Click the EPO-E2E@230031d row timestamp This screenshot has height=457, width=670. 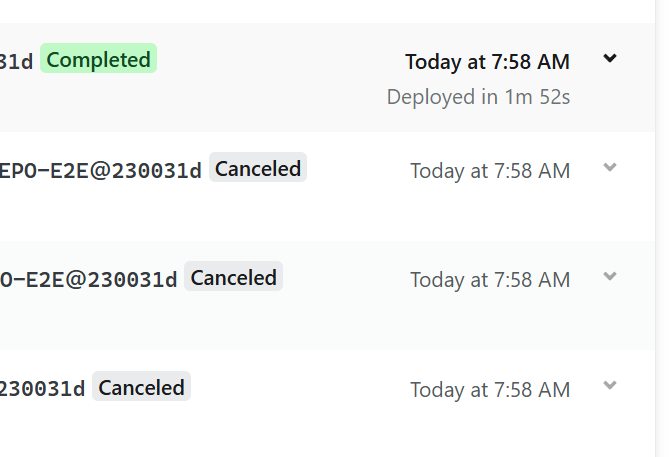[x=490, y=171]
